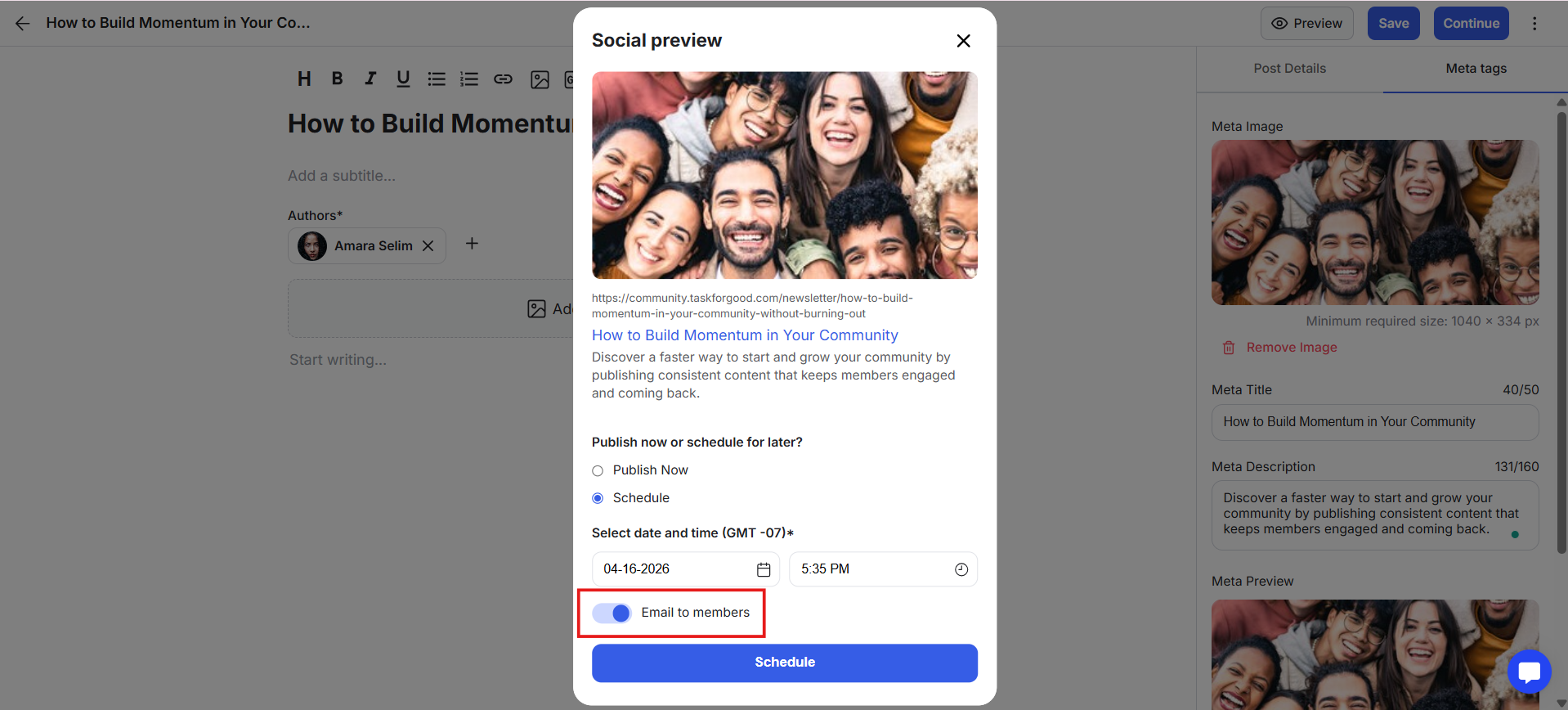This screenshot has width=1568, height=710.
Task: Switch to the Post Details tab
Action: (1289, 69)
